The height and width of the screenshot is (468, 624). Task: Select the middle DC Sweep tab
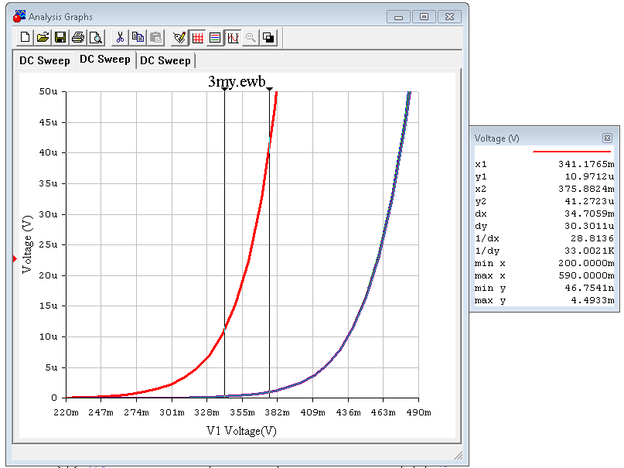tap(105, 59)
